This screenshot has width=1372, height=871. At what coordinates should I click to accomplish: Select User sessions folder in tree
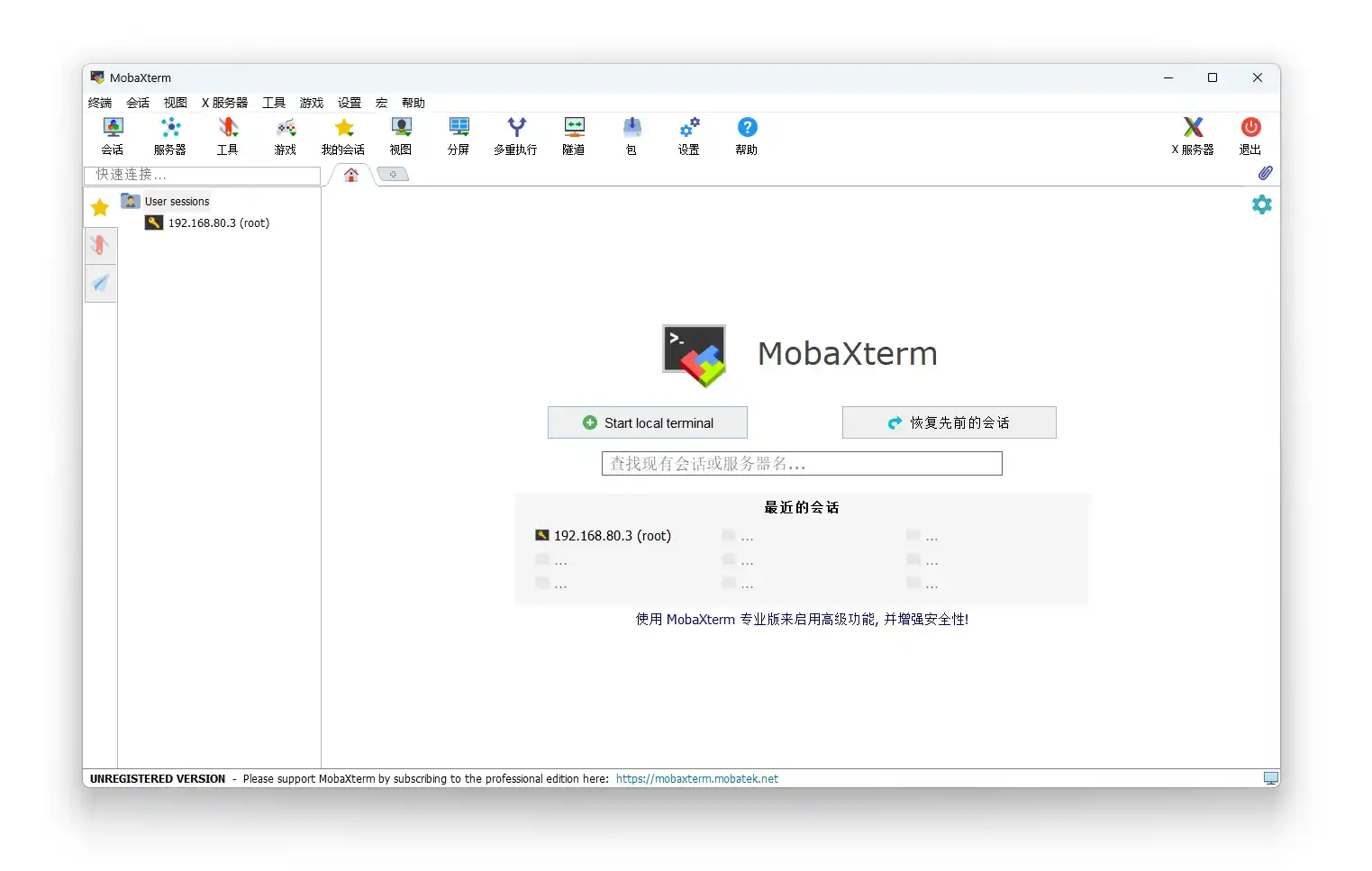pyautogui.click(x=177, y=201)
